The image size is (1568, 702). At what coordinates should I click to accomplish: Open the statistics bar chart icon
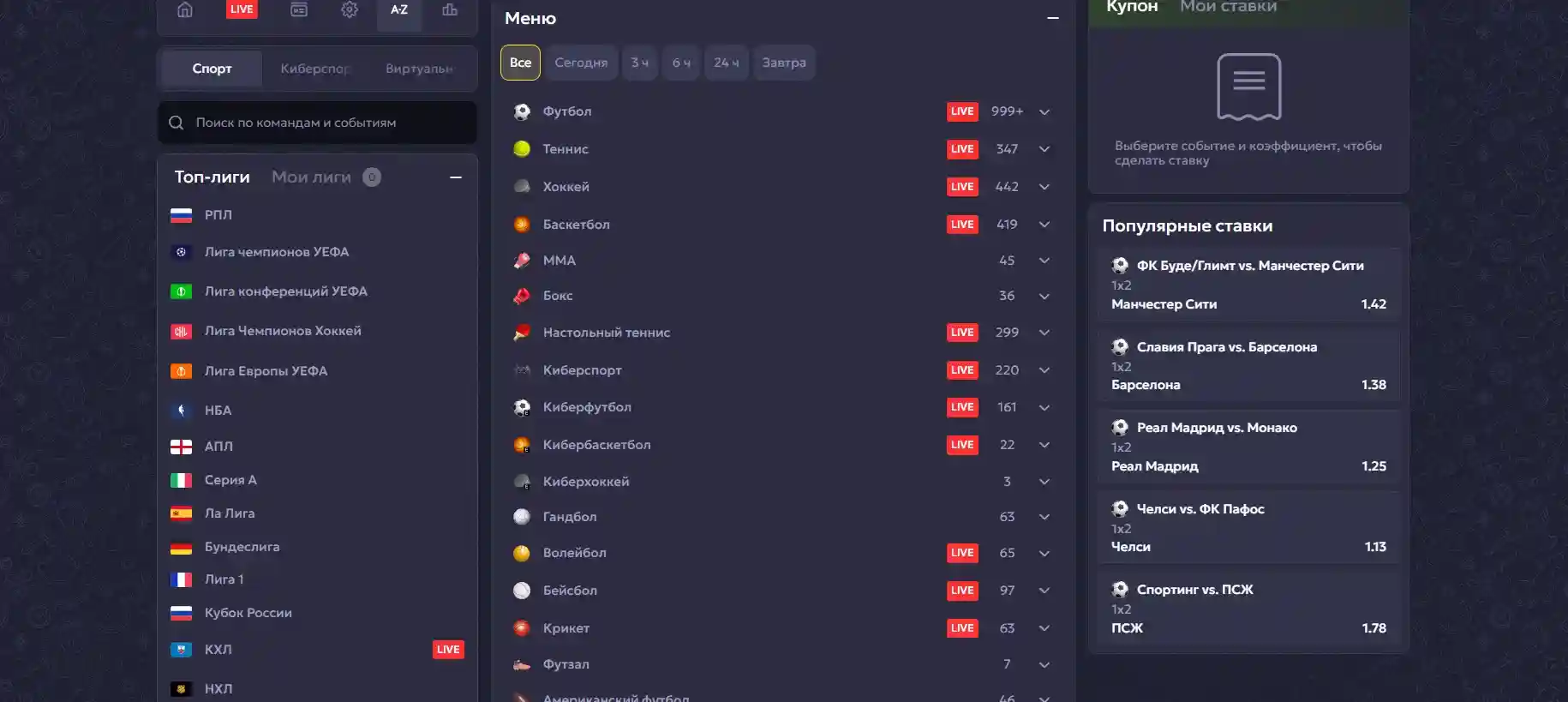tap(450, 10)
